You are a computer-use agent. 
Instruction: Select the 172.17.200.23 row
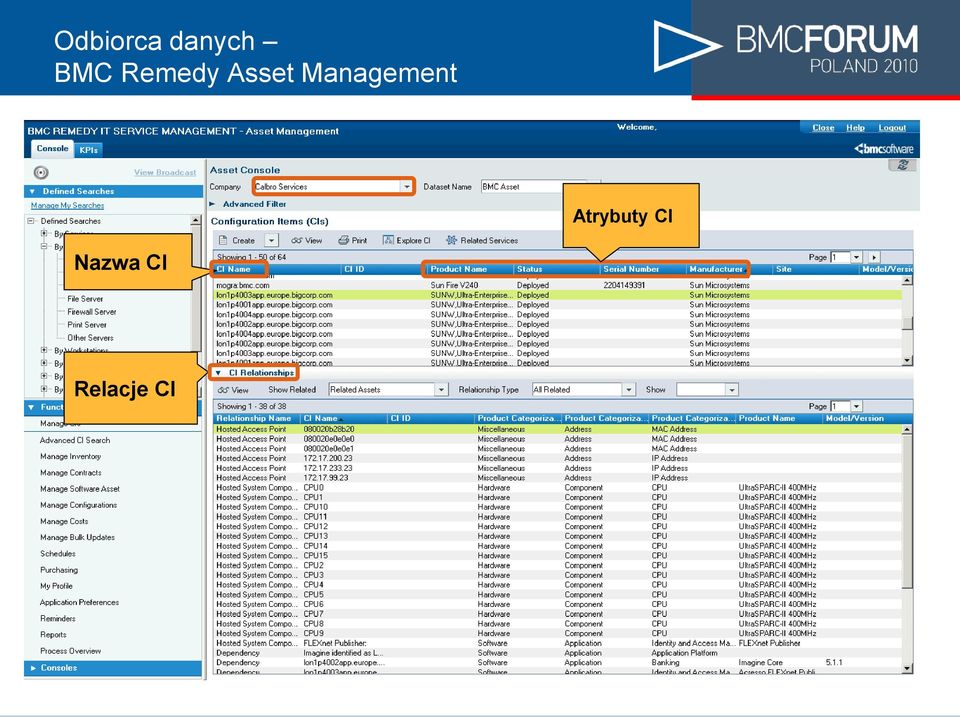click(557, 459)
